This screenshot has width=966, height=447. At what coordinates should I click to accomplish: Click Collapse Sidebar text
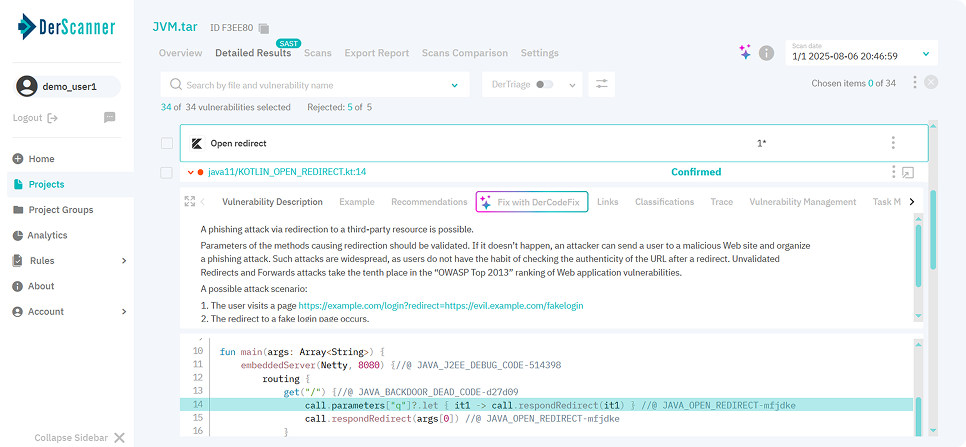tap(71, 438)
